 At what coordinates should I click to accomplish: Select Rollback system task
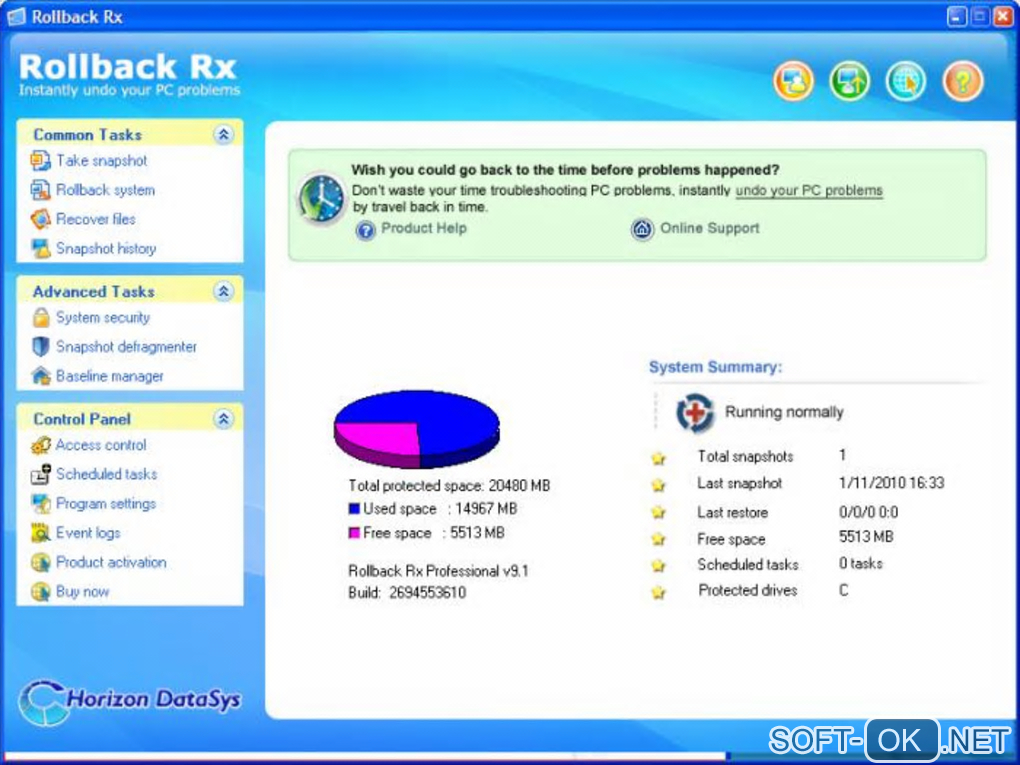pos(105,190)
